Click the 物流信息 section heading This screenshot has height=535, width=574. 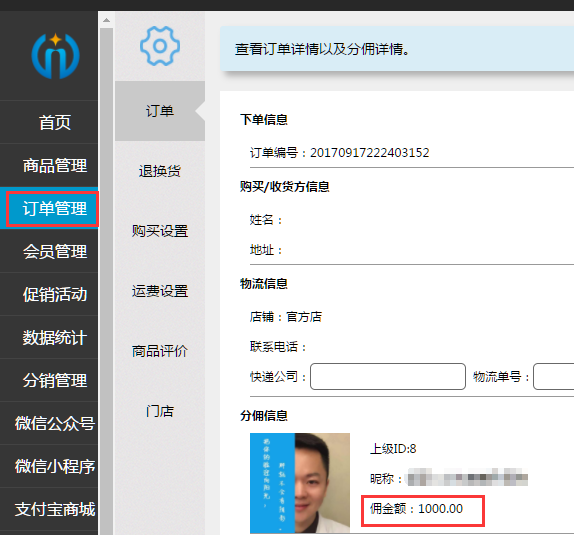click(264, 283)
